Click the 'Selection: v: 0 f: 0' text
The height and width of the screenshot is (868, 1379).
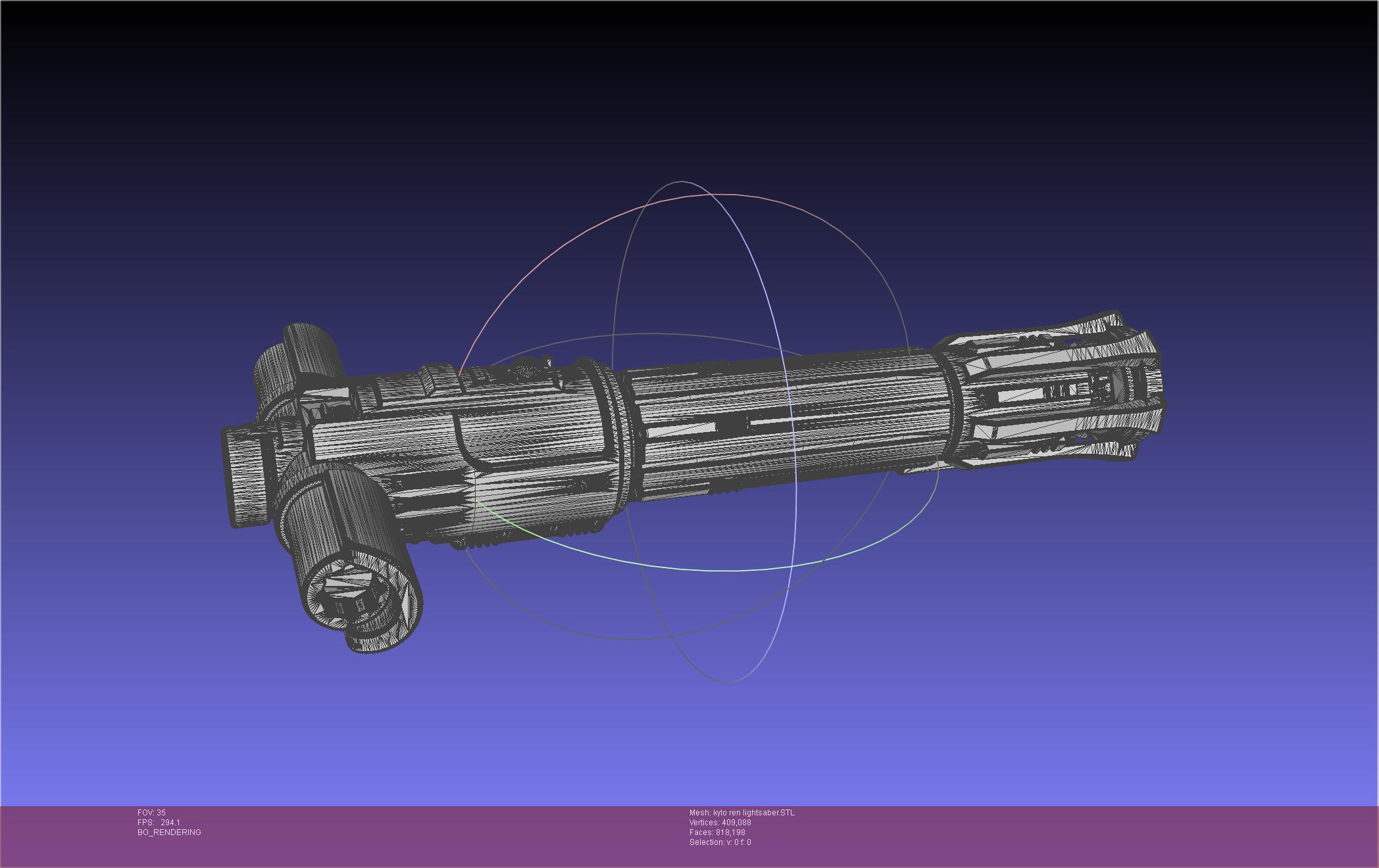point(720,842)
